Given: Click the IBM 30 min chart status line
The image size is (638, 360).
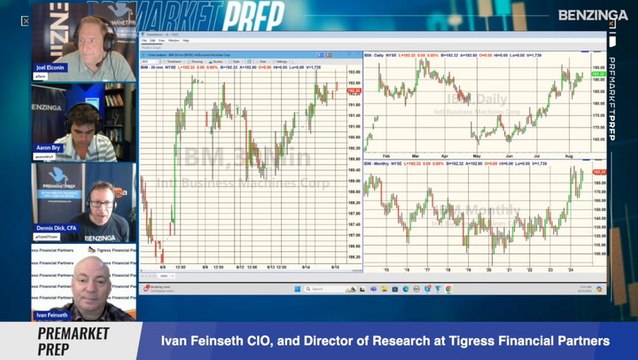Looking at the screenshot, I should click(x=231, y=68).
